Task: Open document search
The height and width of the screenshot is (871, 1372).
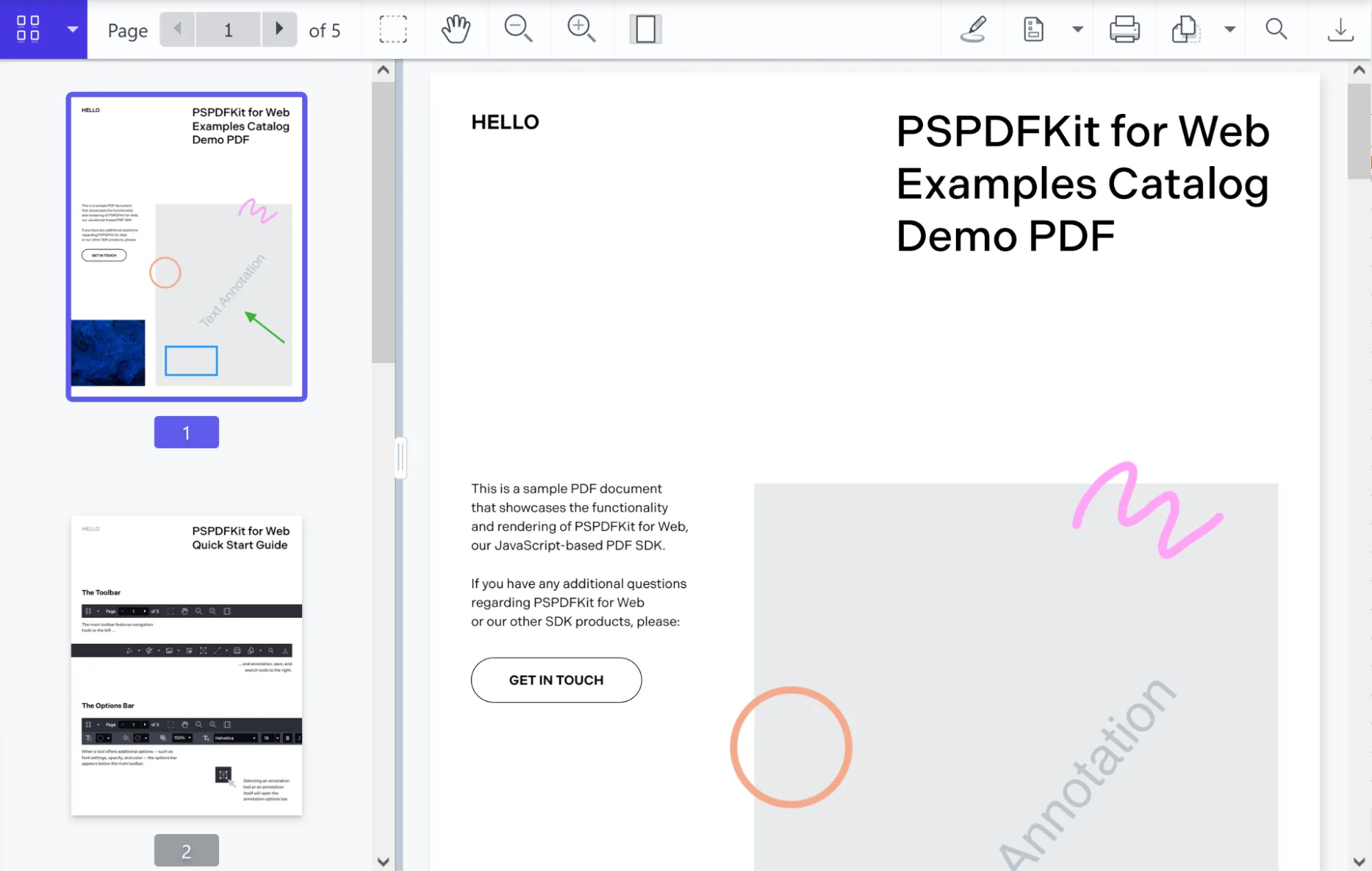Action: [x=1277, y=29]
